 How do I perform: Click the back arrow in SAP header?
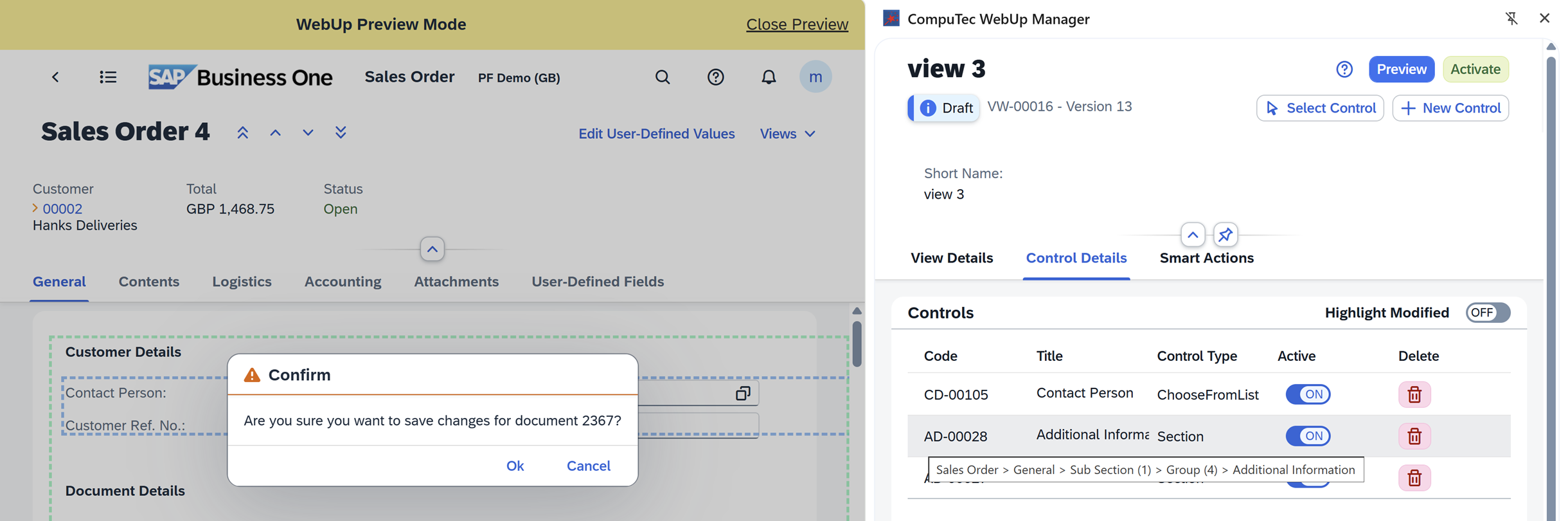55,77
